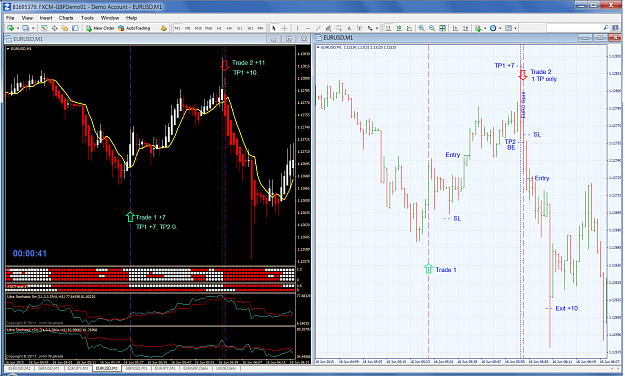The width and height of the screenshot is (625, 376).
Task: Select the Horizontal Line drawing tool
Action: click(x=307, y=28)
